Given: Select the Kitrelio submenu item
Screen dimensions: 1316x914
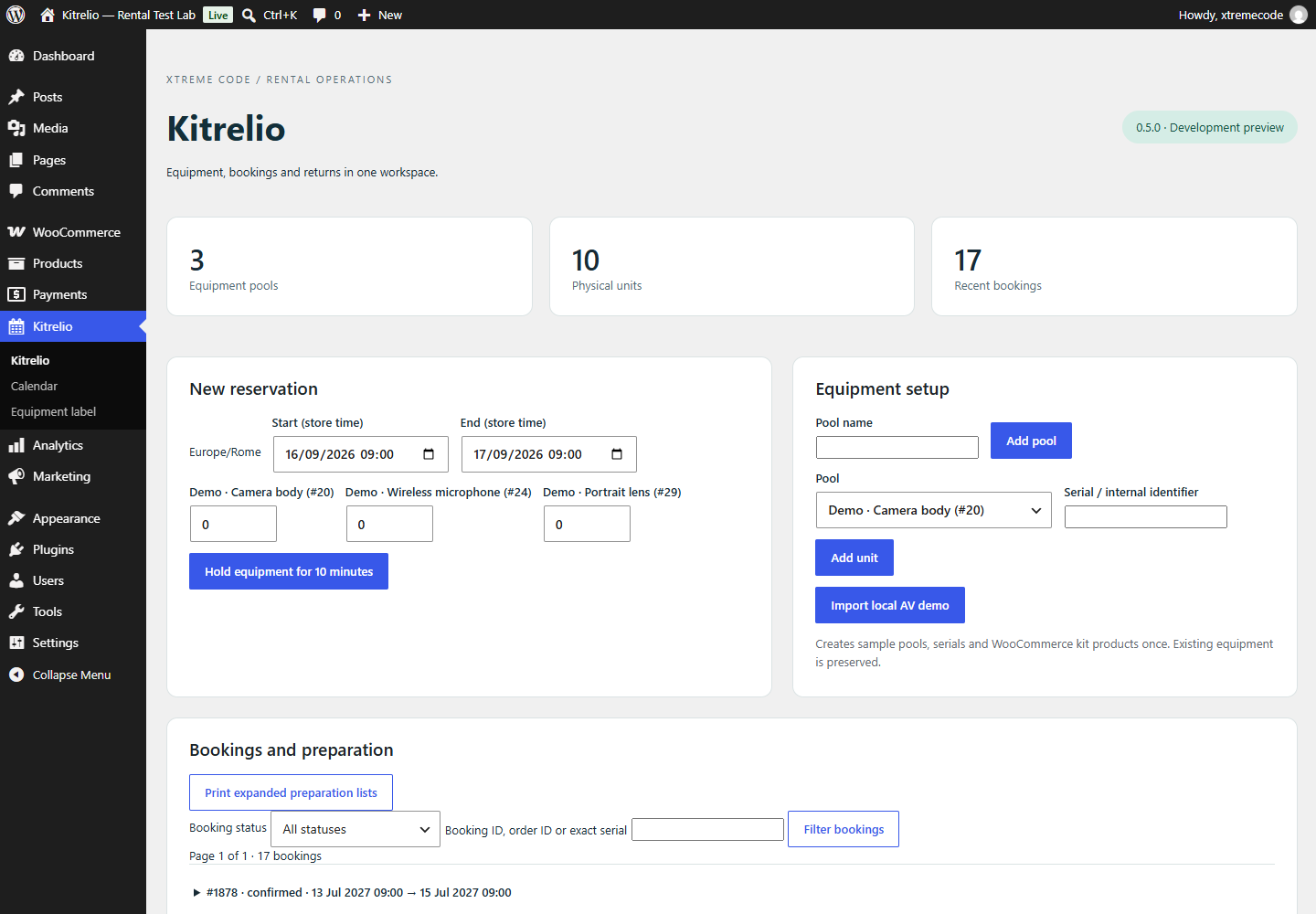Looking at the screenshot, I should click(x=30, y=360).
